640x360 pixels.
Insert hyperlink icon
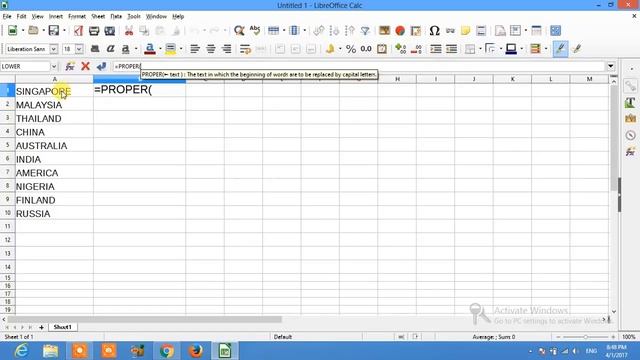pyautogui.click(x=450, y=31)
